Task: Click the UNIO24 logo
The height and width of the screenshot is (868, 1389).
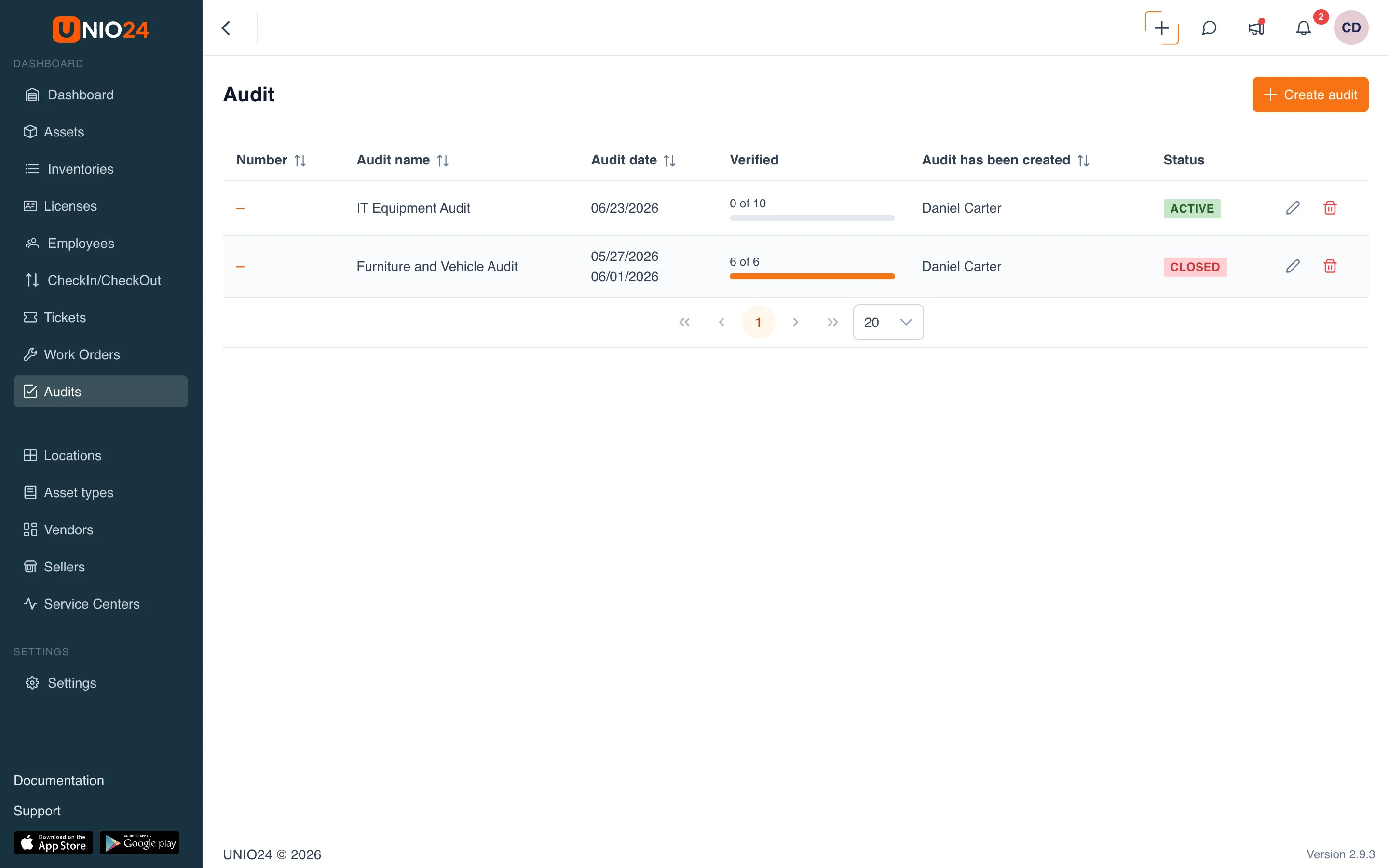Action: pyautogui.click(x=100, y=29)
